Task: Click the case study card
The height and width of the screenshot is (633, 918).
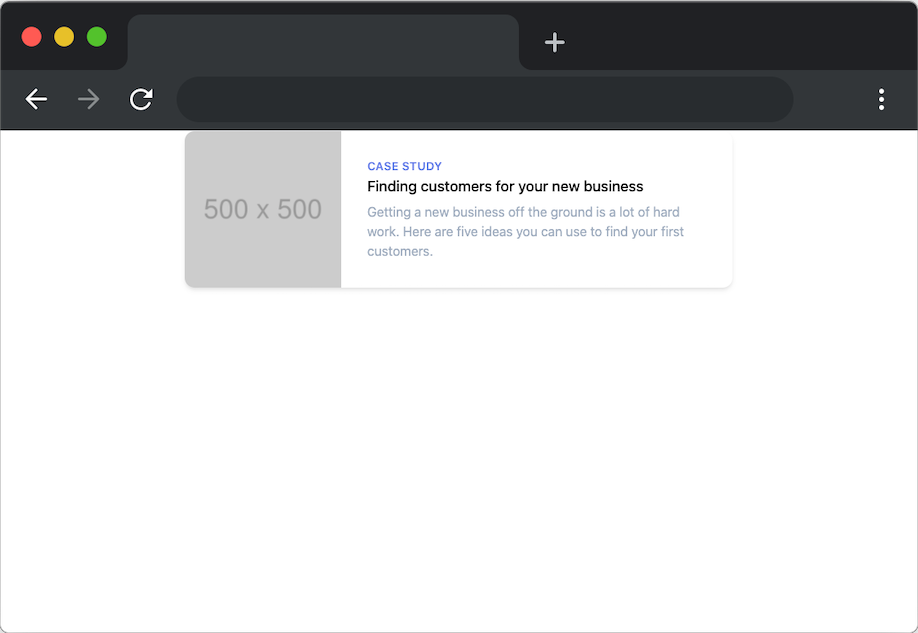Action: coord(457,210)
